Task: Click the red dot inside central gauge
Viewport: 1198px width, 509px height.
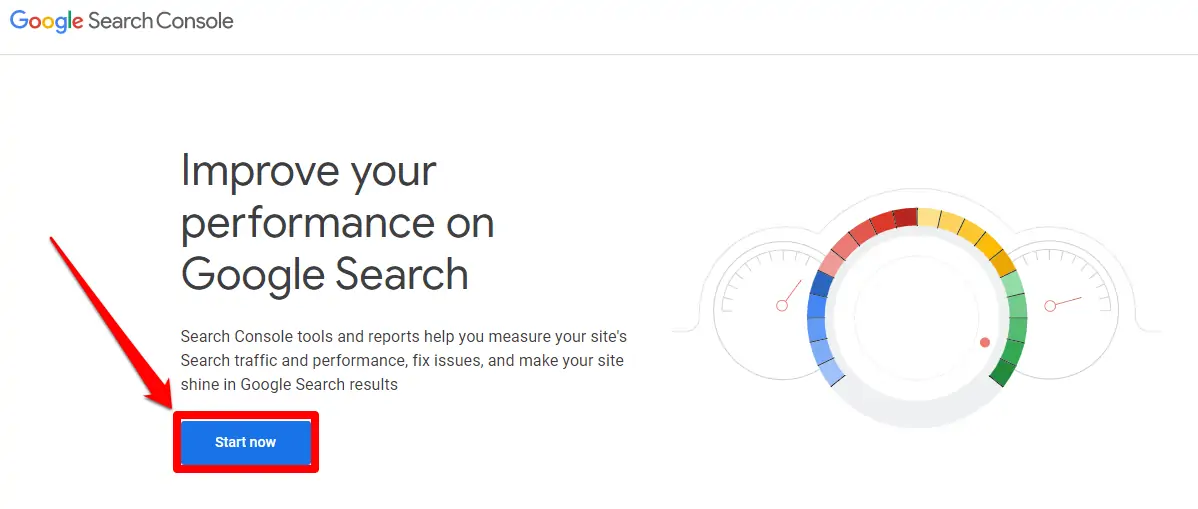Action: pos(985,342)
